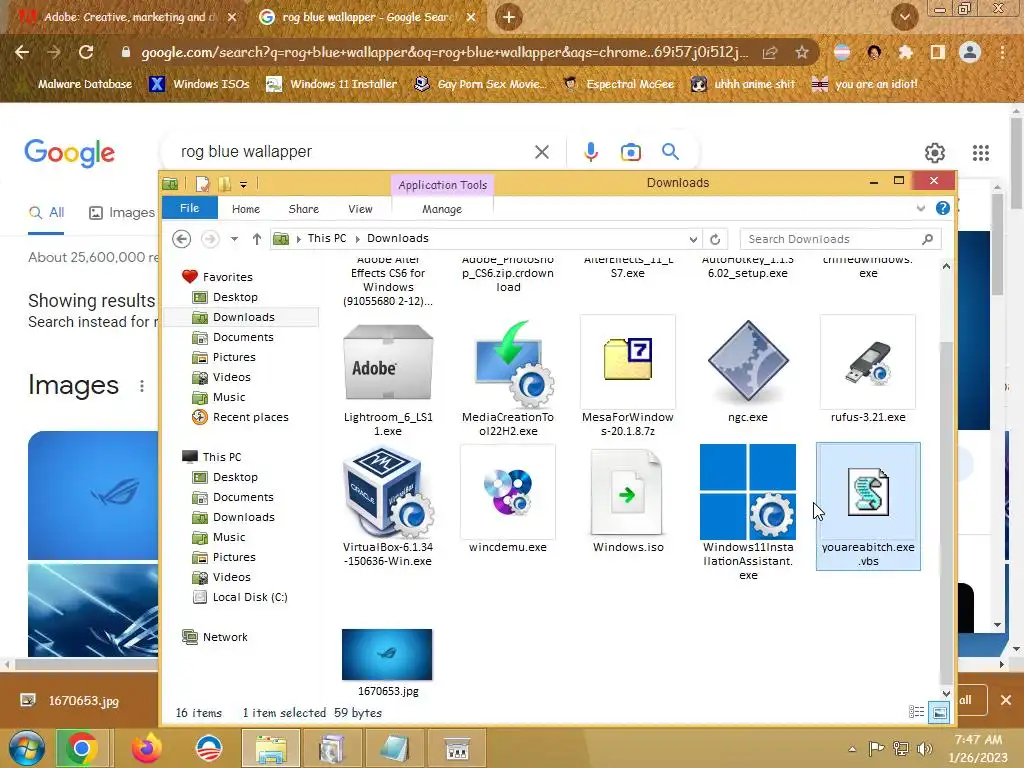Click Google search by image camera icon
The image size is (1024, 768).
(630, 152)
